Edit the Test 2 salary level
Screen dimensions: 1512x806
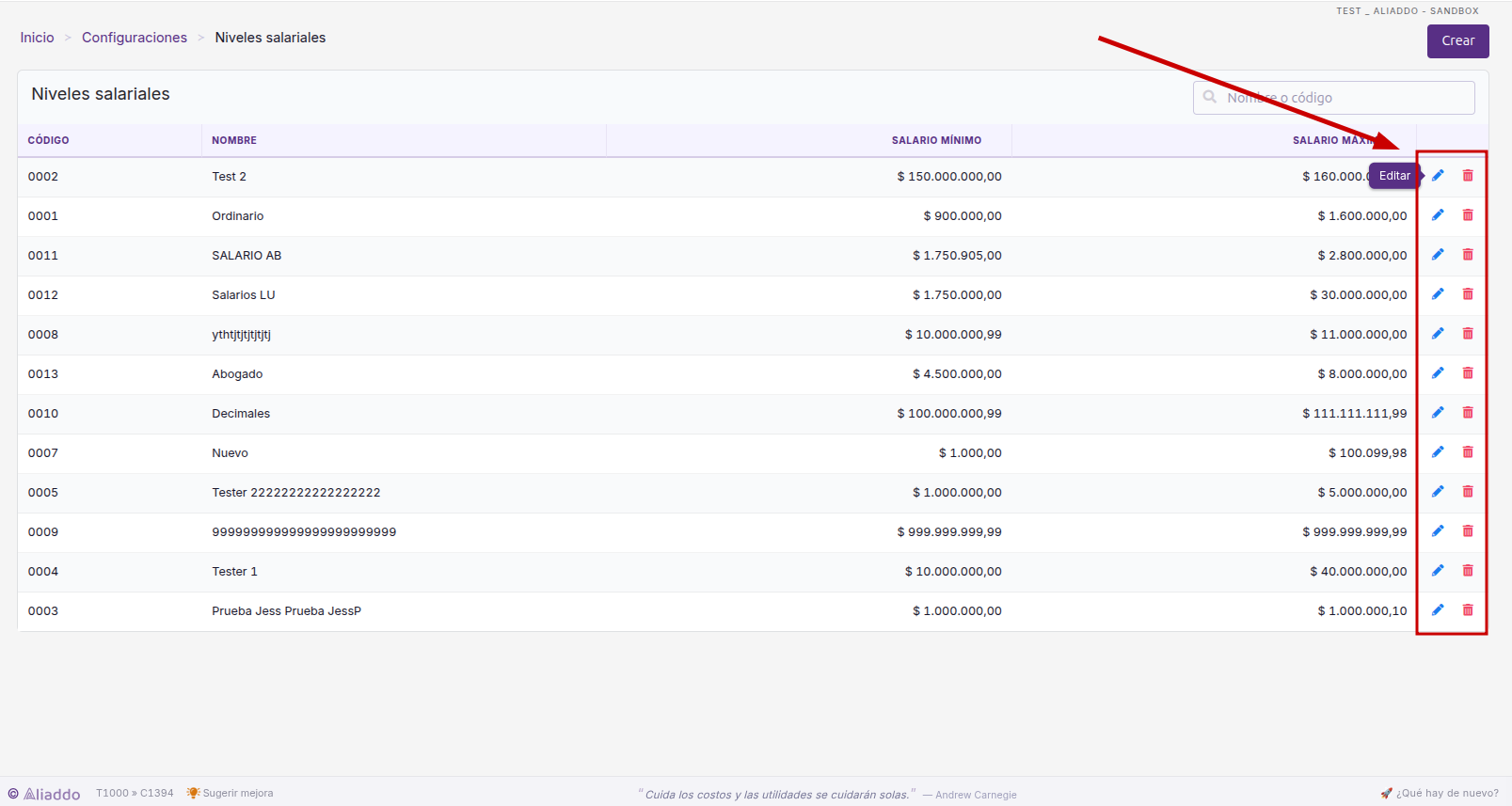pos(1438,176)
